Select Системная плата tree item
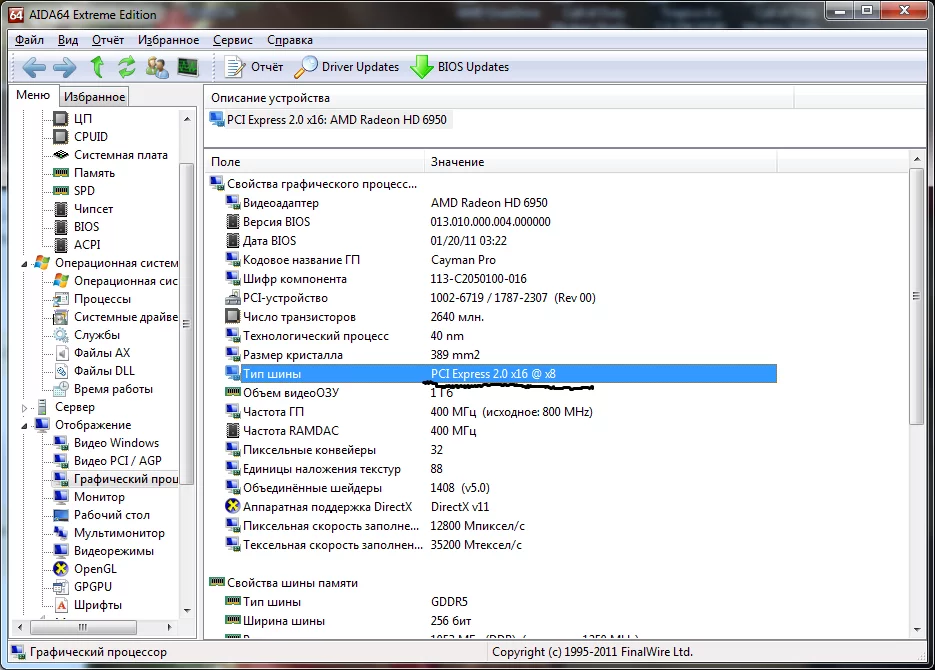 [x=111, y=155]
